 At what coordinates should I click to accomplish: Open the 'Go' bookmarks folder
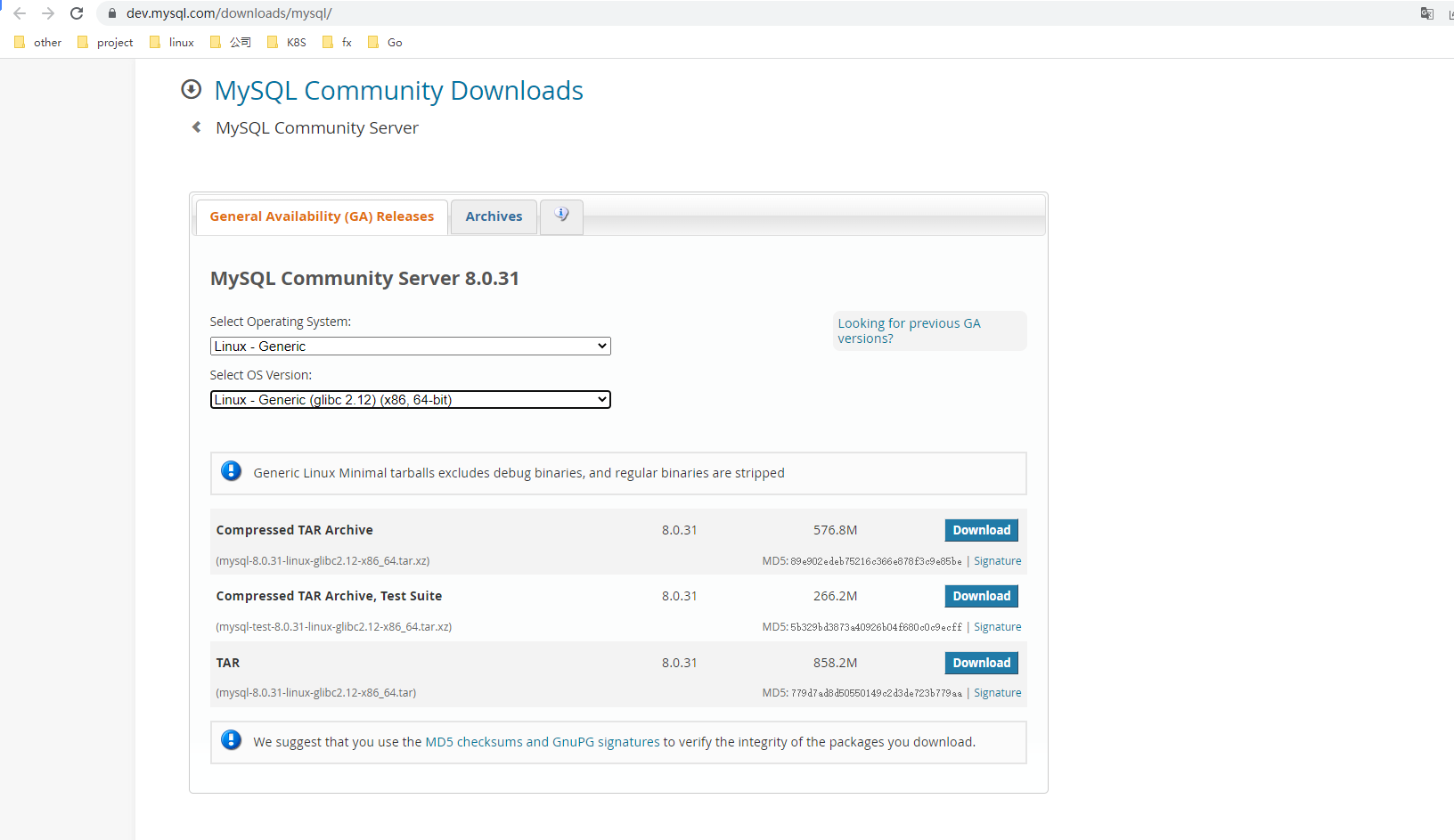tap(385, 42)
